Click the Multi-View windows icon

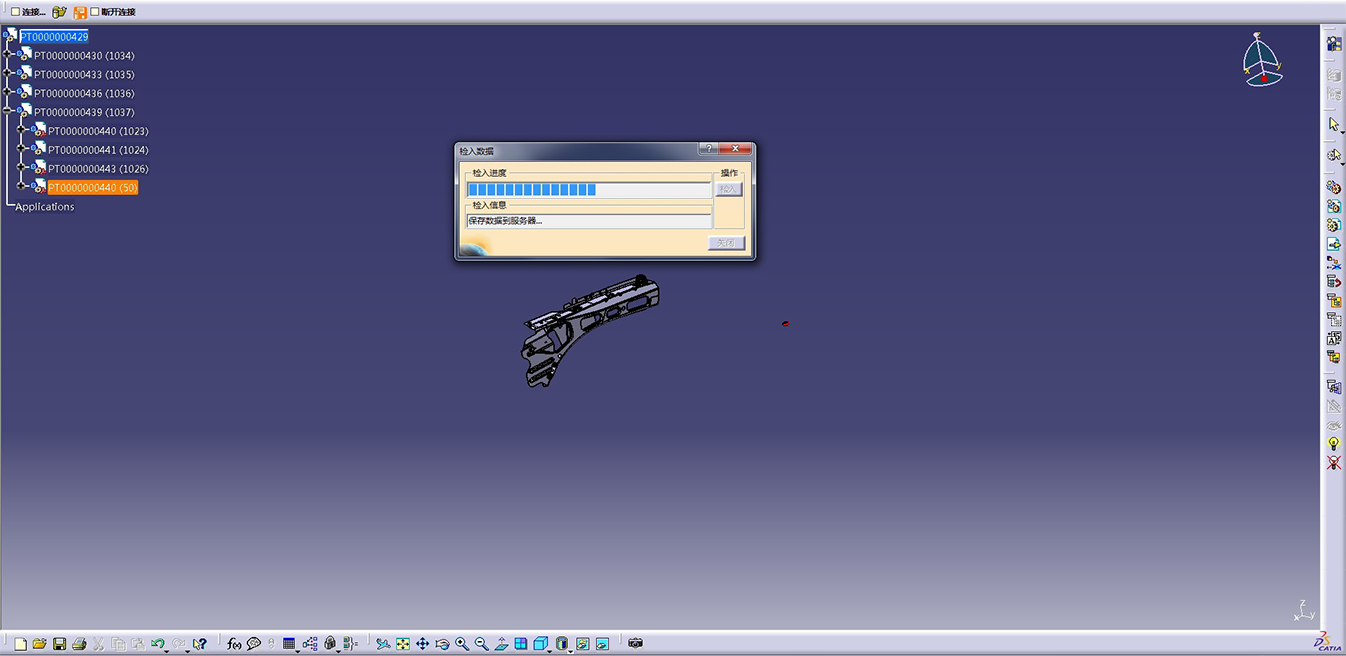[521, 644]
